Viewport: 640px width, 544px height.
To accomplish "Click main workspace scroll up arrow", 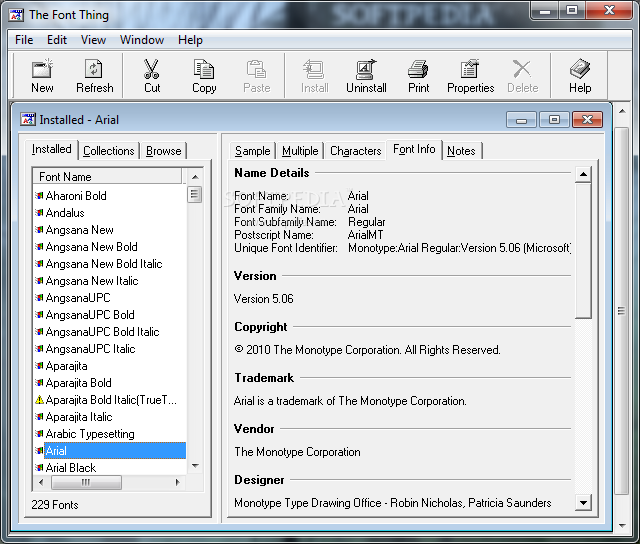I will (x=622, y=111).
